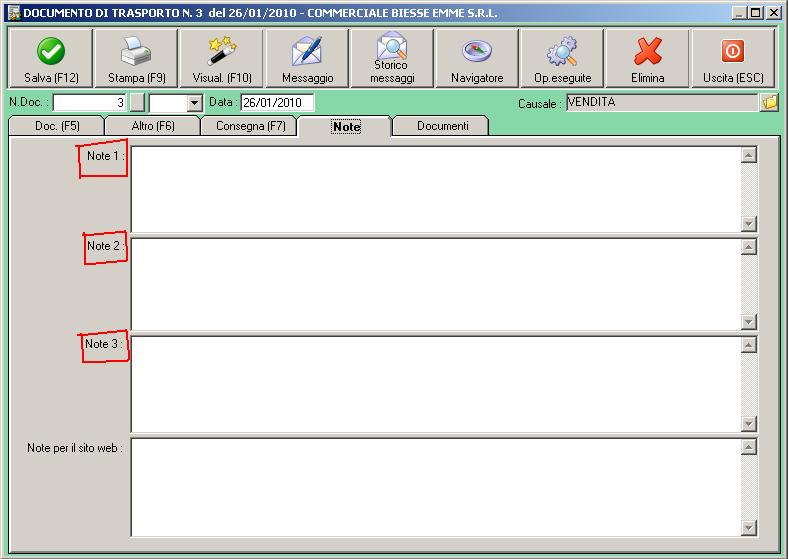Click Note 1 scrollbar up arrow
The image size is (788, 559).
point(749,155)
